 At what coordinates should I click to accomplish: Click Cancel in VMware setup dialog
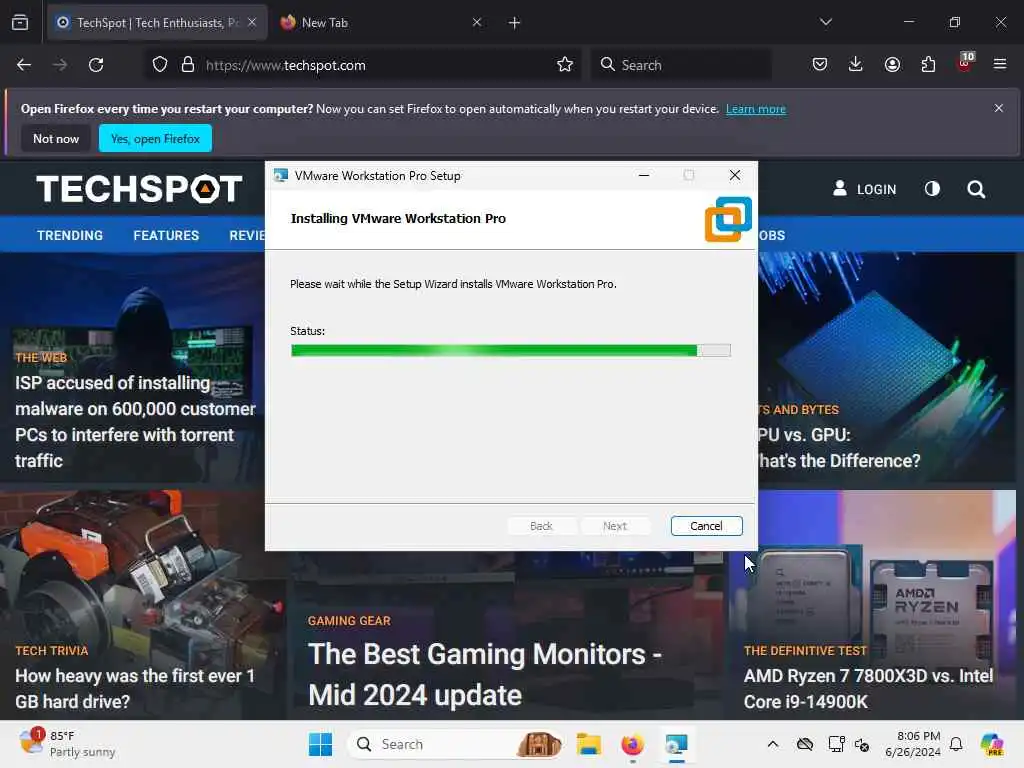click(x=706, y=526)
